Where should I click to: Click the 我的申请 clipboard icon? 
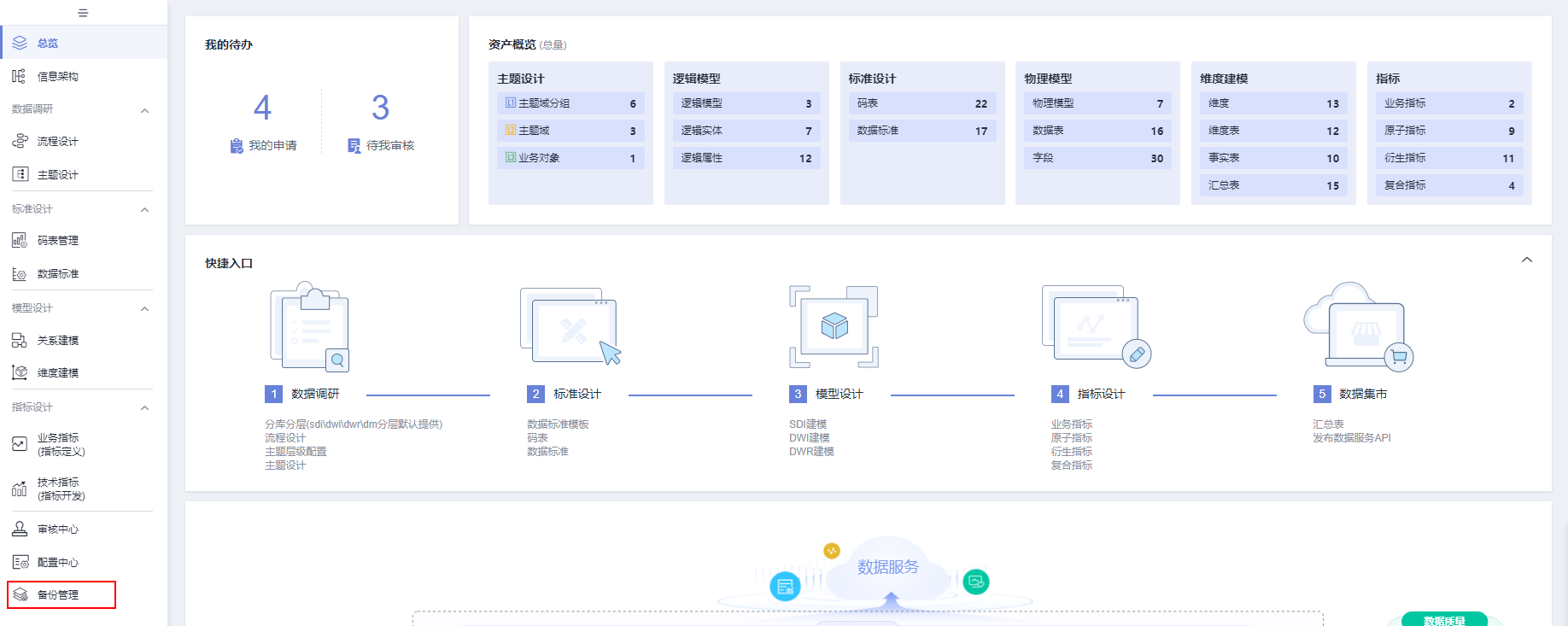(237, 146)
